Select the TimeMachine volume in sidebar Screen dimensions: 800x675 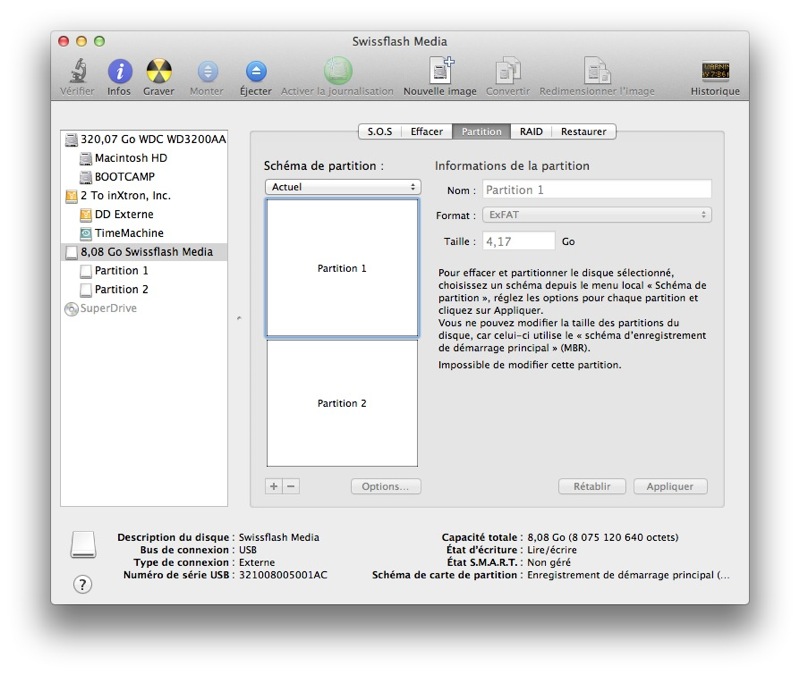point(129,233)
